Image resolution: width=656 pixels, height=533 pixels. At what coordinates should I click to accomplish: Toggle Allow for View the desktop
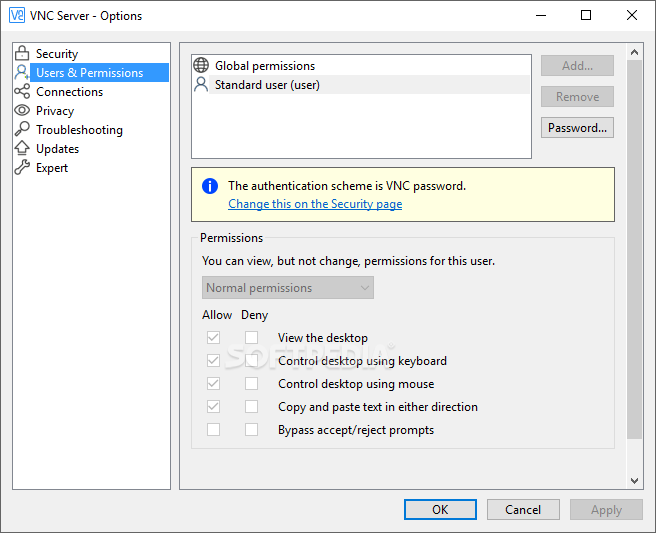pyautogui.click(x=213, y=337)
